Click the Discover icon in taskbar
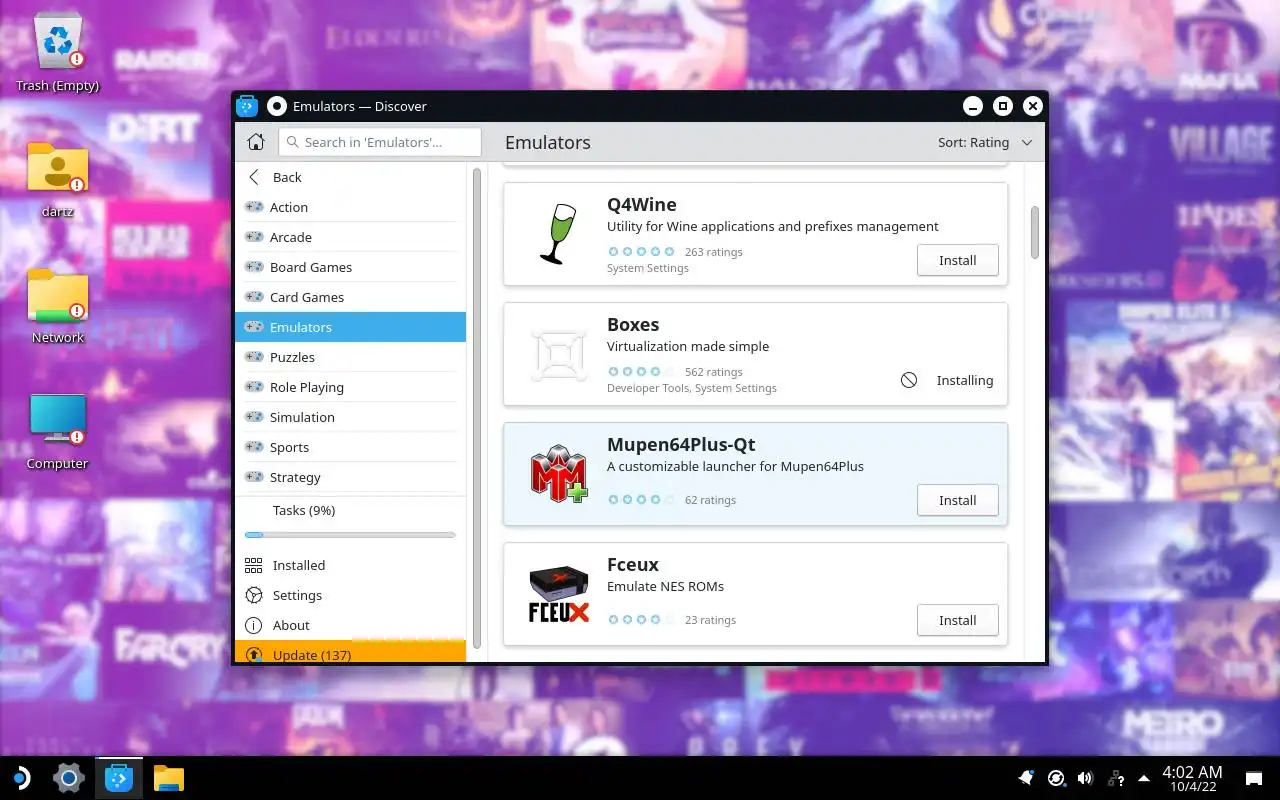The image size is (1280, 800). pos(119,778)
